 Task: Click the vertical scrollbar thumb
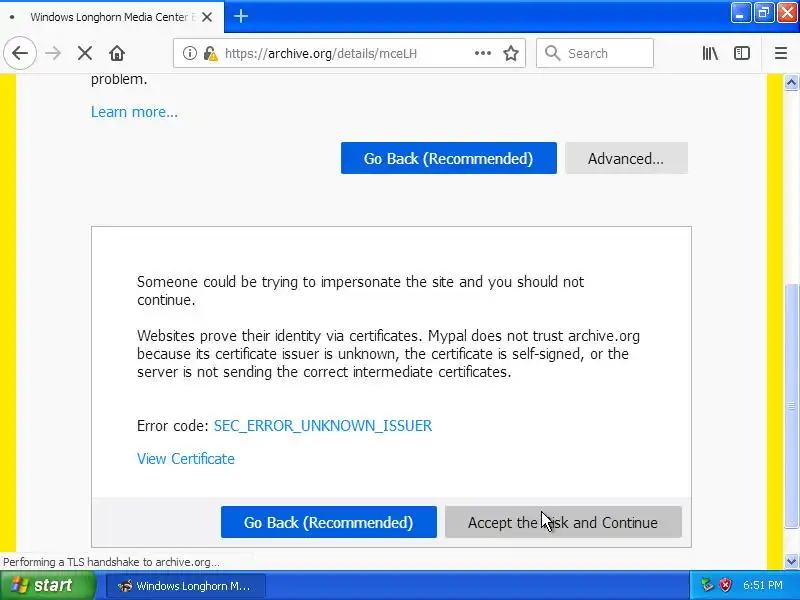[791, 406]
